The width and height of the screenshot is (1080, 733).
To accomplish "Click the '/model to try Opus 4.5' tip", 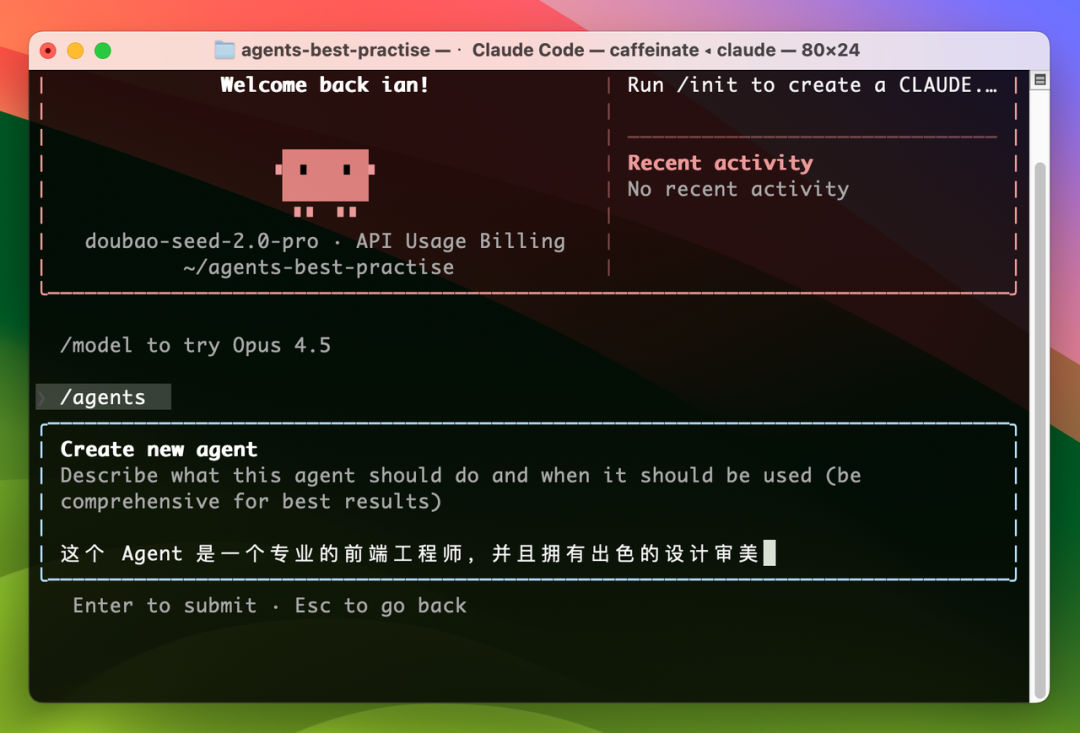I will click(x=196, y=345).
